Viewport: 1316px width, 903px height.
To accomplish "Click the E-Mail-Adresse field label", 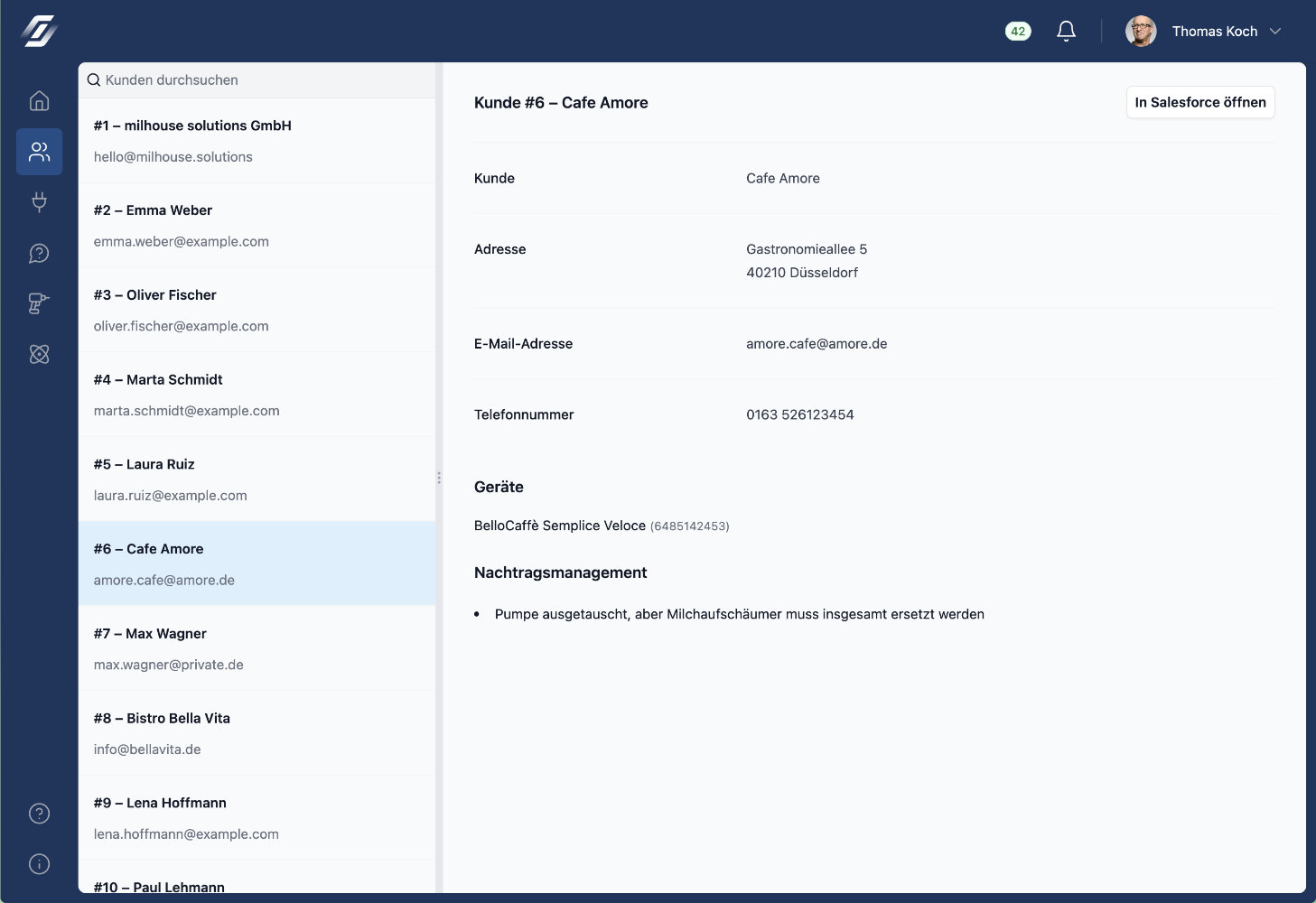I will pos(523,344).
